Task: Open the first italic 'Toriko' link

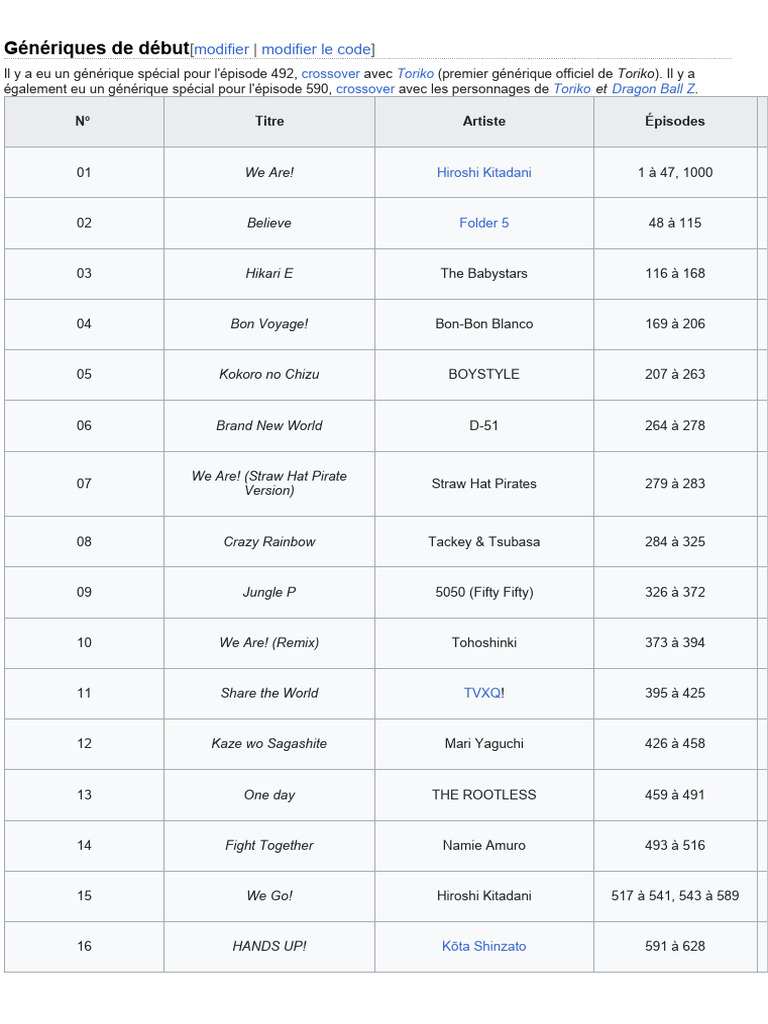Action: click(x=415, y=74)
